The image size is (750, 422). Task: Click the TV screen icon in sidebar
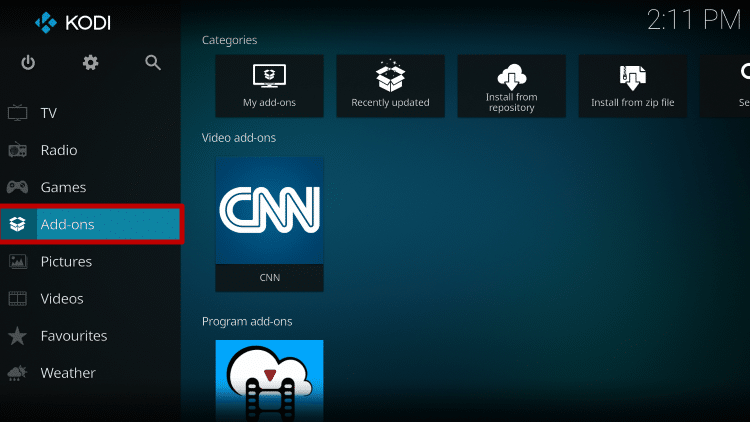[x=18, y=113]
